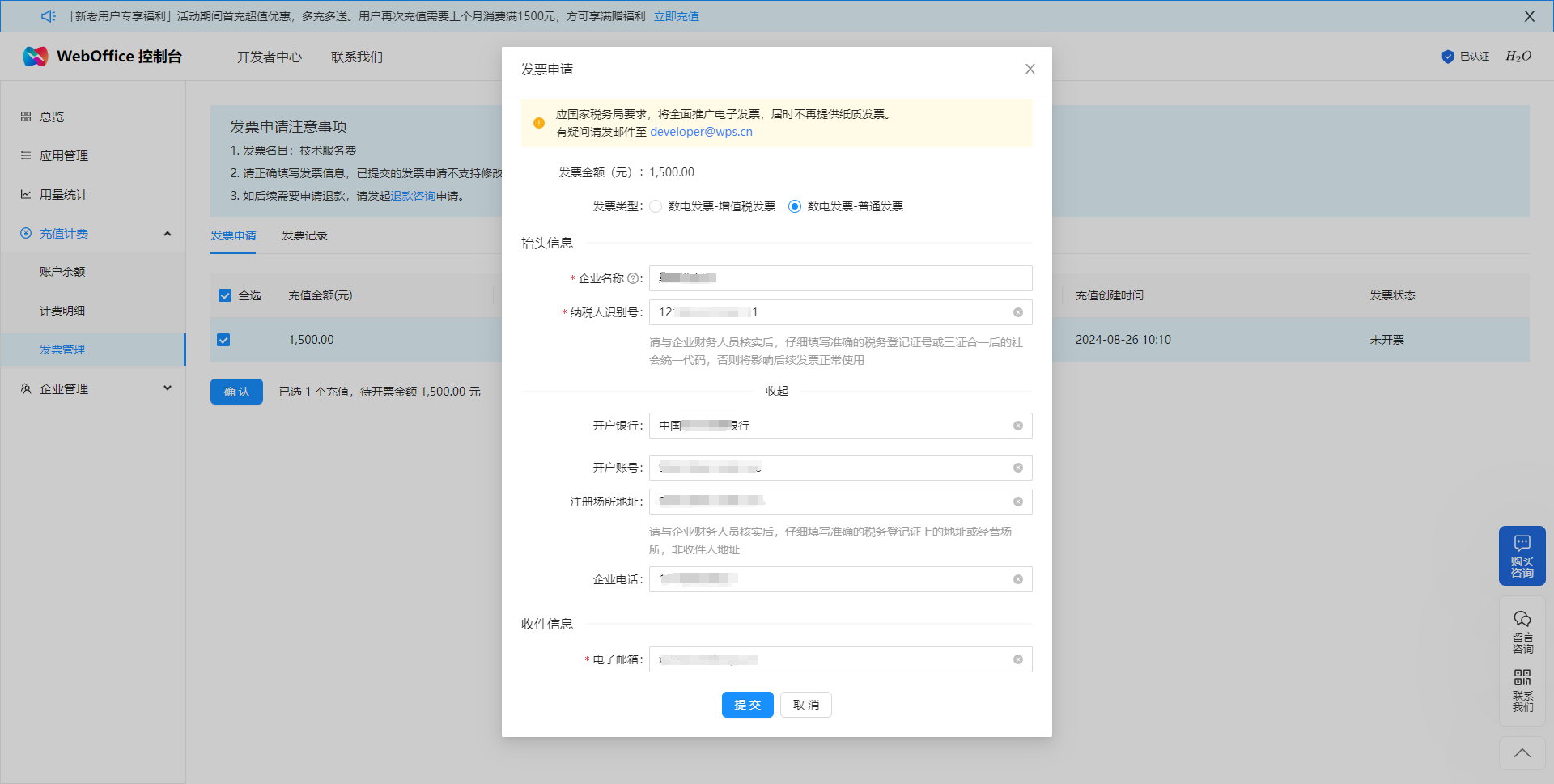Click the WebOffice logo icon
The image size is (1554, 784).
pos(36,57)
